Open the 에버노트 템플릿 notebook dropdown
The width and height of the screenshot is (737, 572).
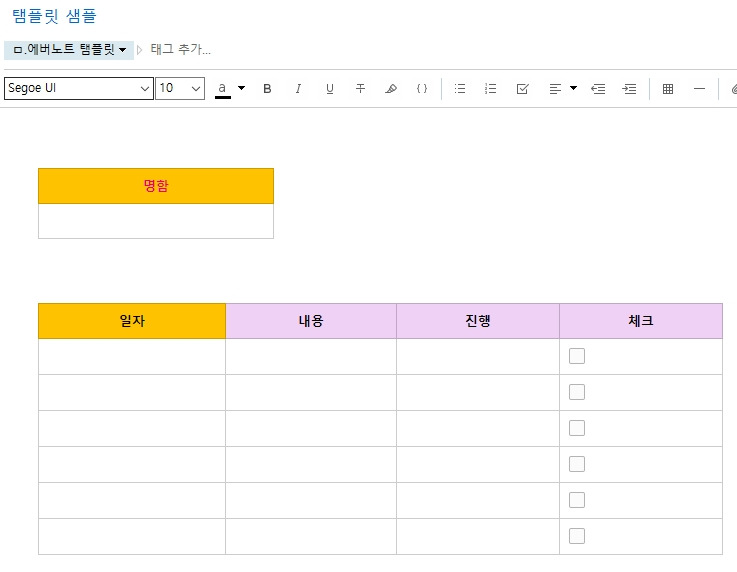(69, 50)
